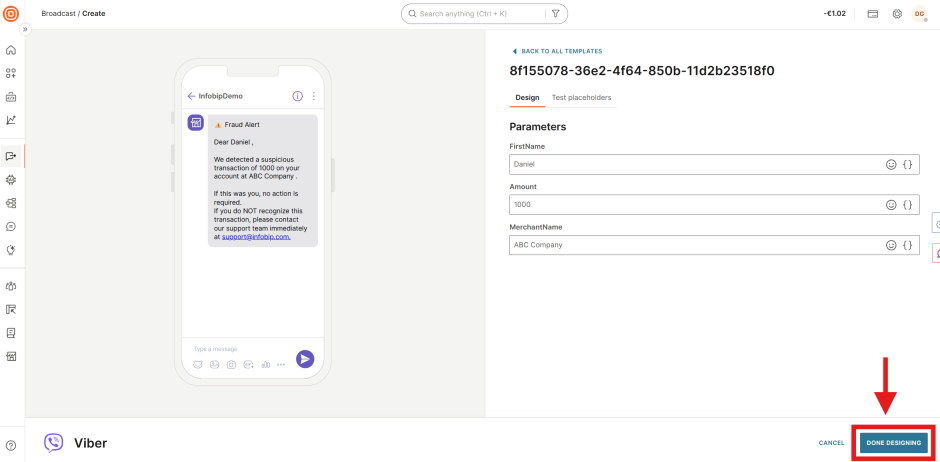Viewport: 940px width, 462px height.
Task: Click the Done Designing button
Action: coord(894,443)
